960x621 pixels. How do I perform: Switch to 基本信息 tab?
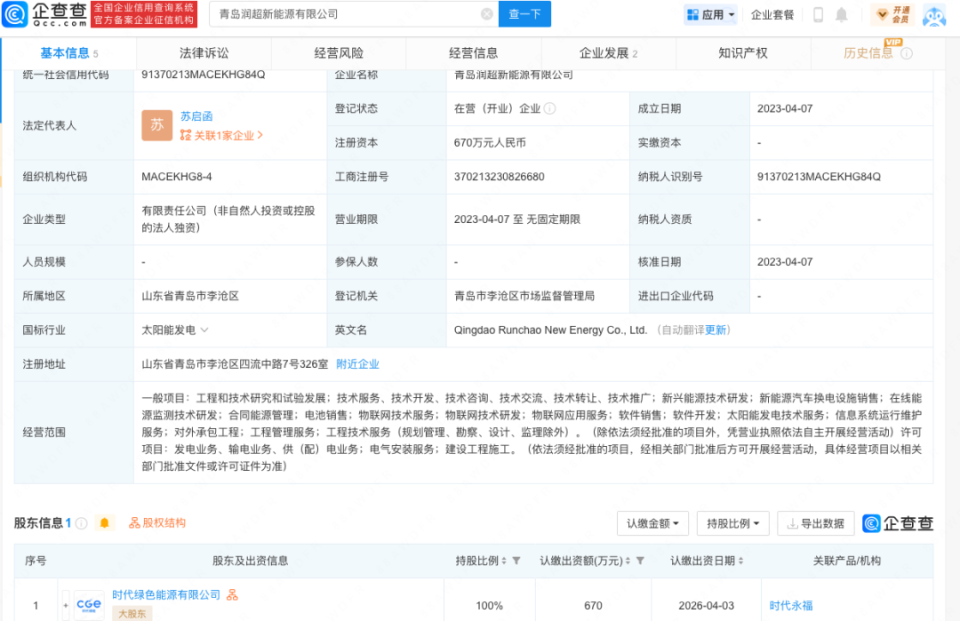click(x=69, y=53)
